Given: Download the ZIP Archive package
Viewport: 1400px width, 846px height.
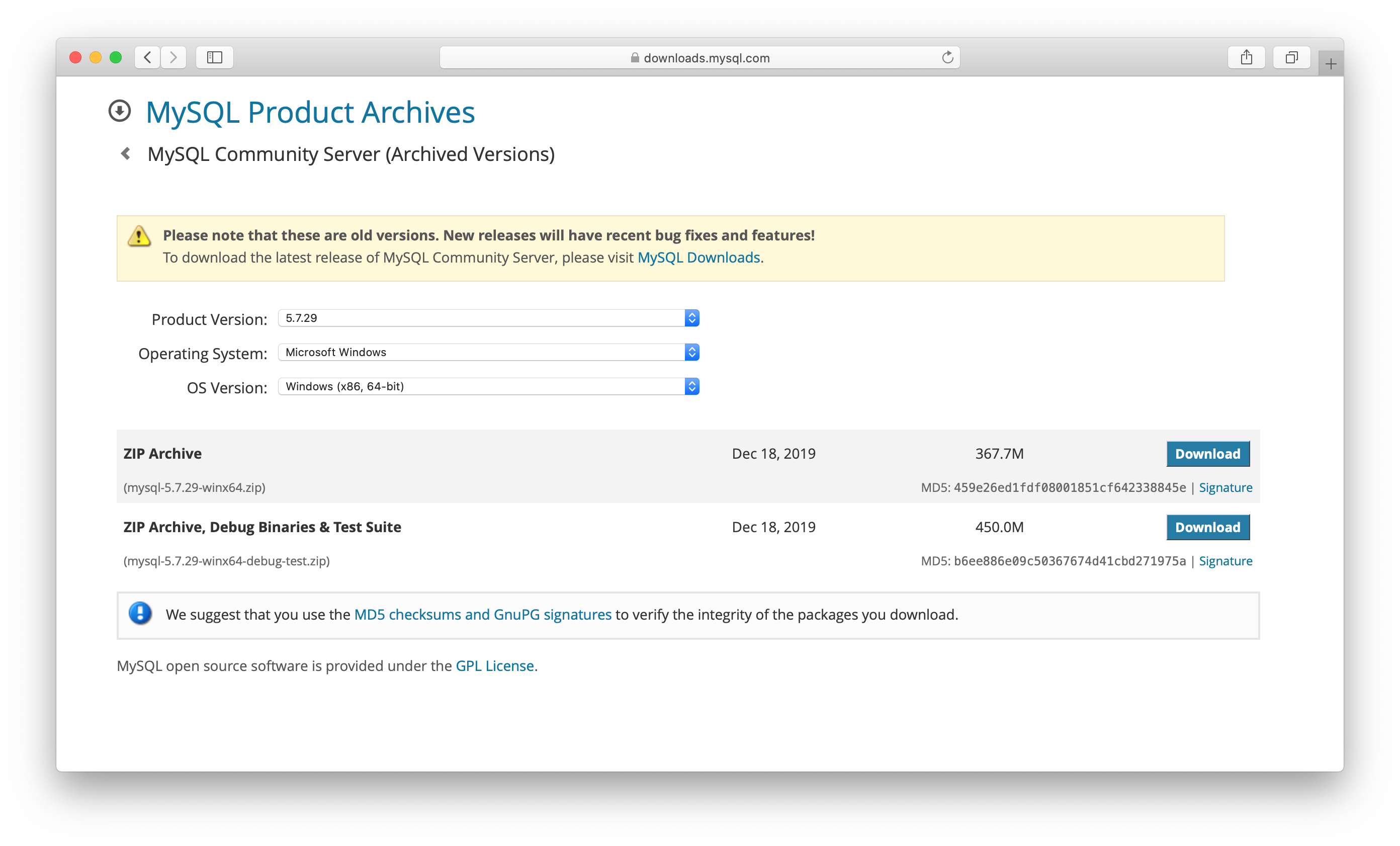Looking at the screenshot, I should [1207, 454].
